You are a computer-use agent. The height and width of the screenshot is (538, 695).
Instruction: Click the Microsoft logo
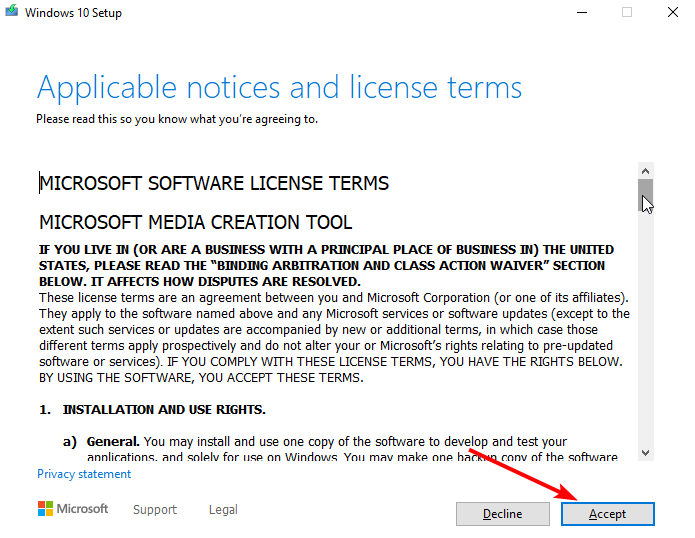click(x=73, y=509)
